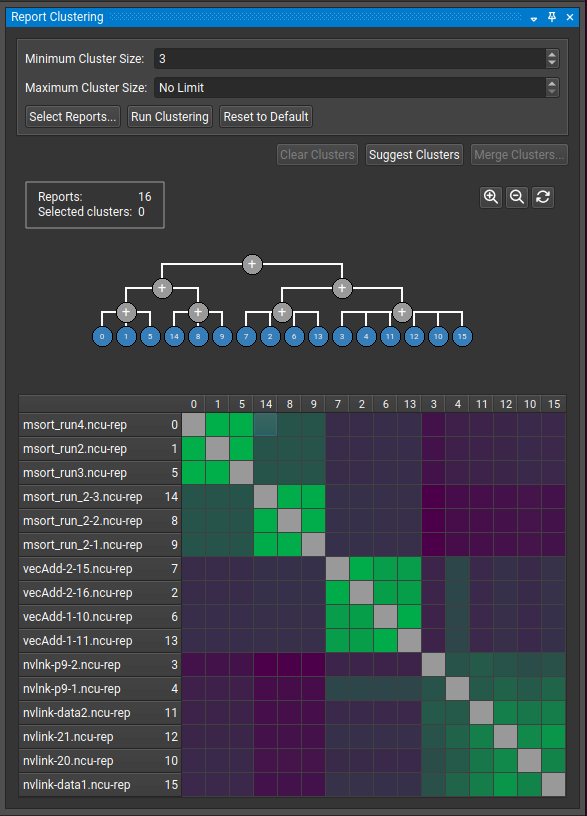Decrease Maximum Cluster Size with down arrow

(x=552, y=92)
